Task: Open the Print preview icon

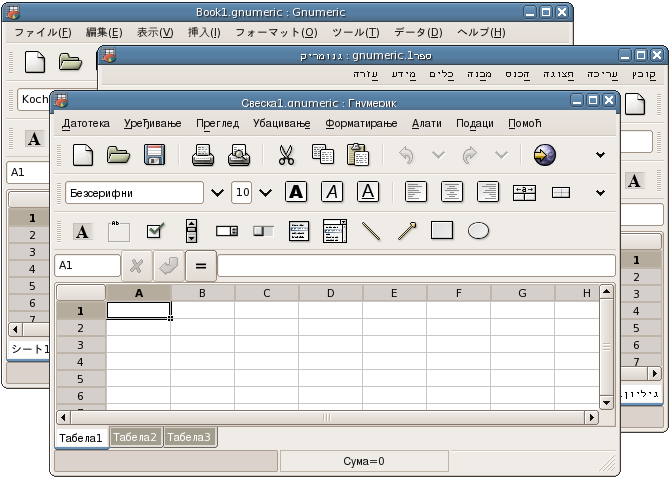Action: coord(239,155)
